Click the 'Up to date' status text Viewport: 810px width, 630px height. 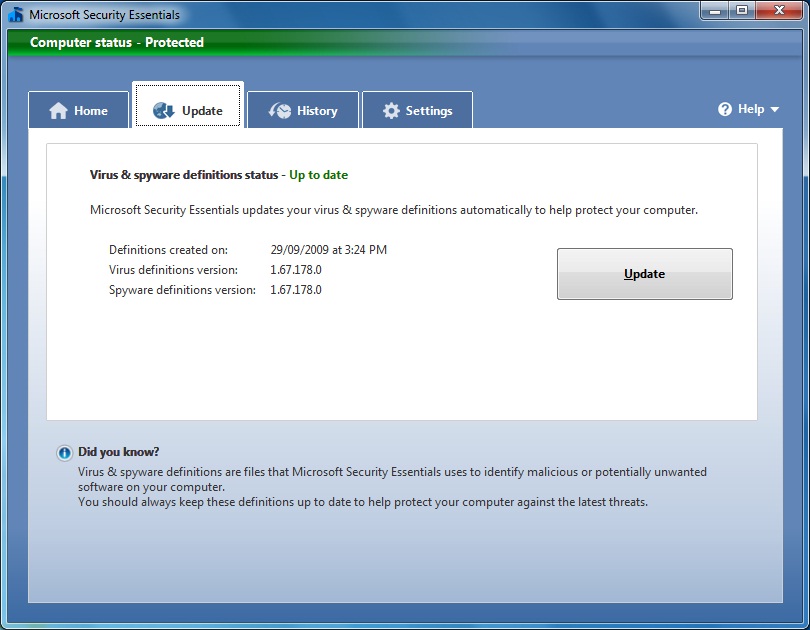318,175
